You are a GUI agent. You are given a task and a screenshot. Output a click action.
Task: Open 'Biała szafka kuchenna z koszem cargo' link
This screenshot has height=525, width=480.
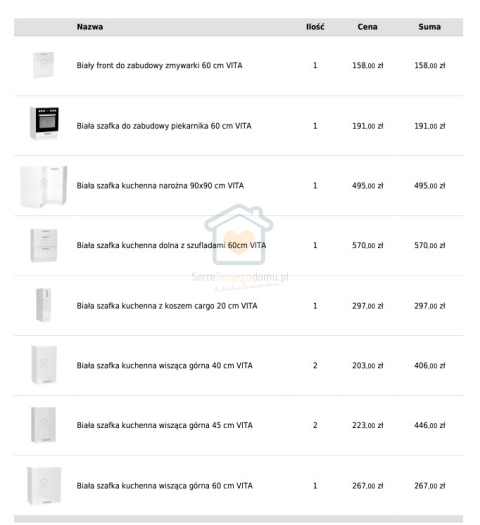click(x=167, y=306)
